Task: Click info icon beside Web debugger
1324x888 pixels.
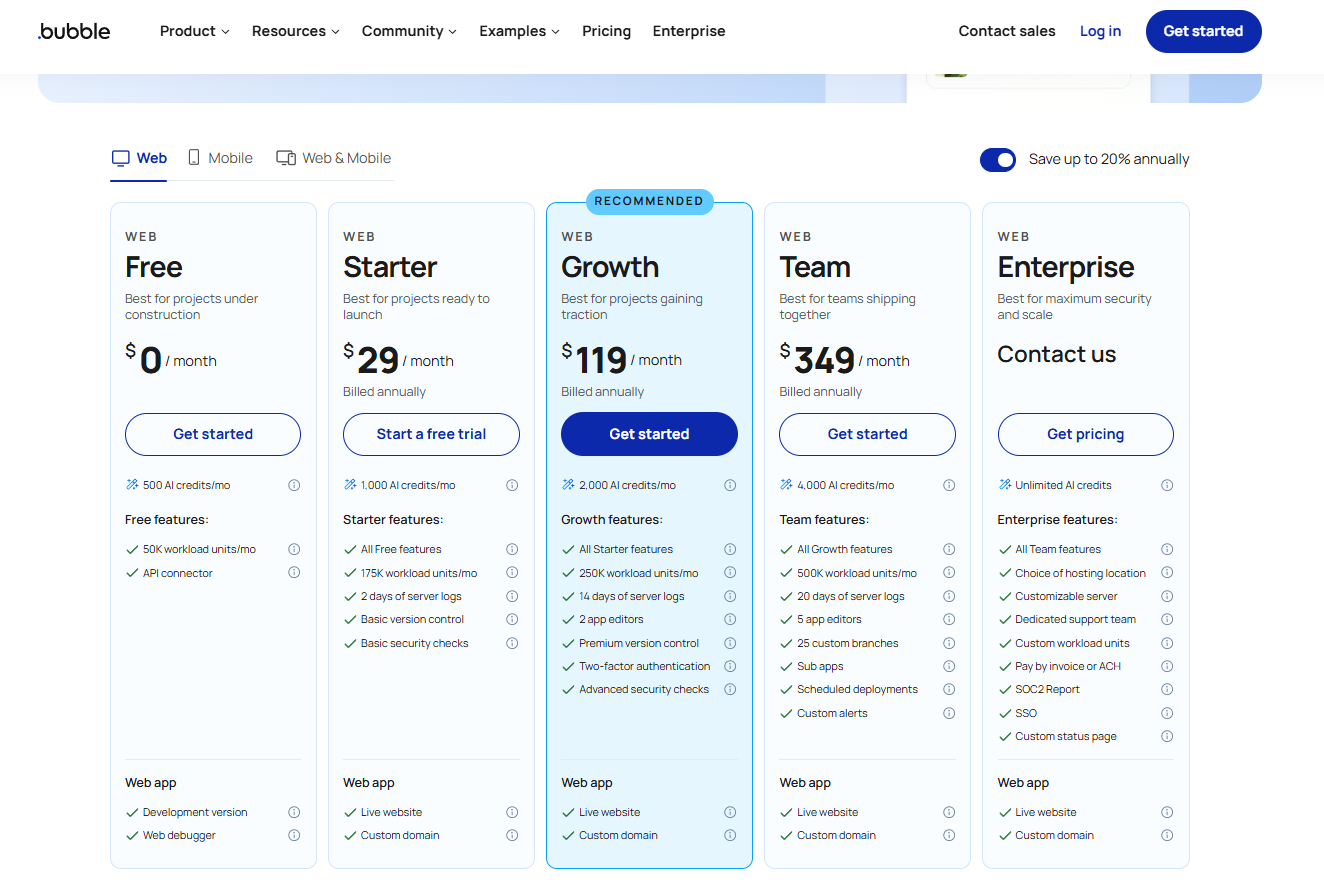Action: 294,835
